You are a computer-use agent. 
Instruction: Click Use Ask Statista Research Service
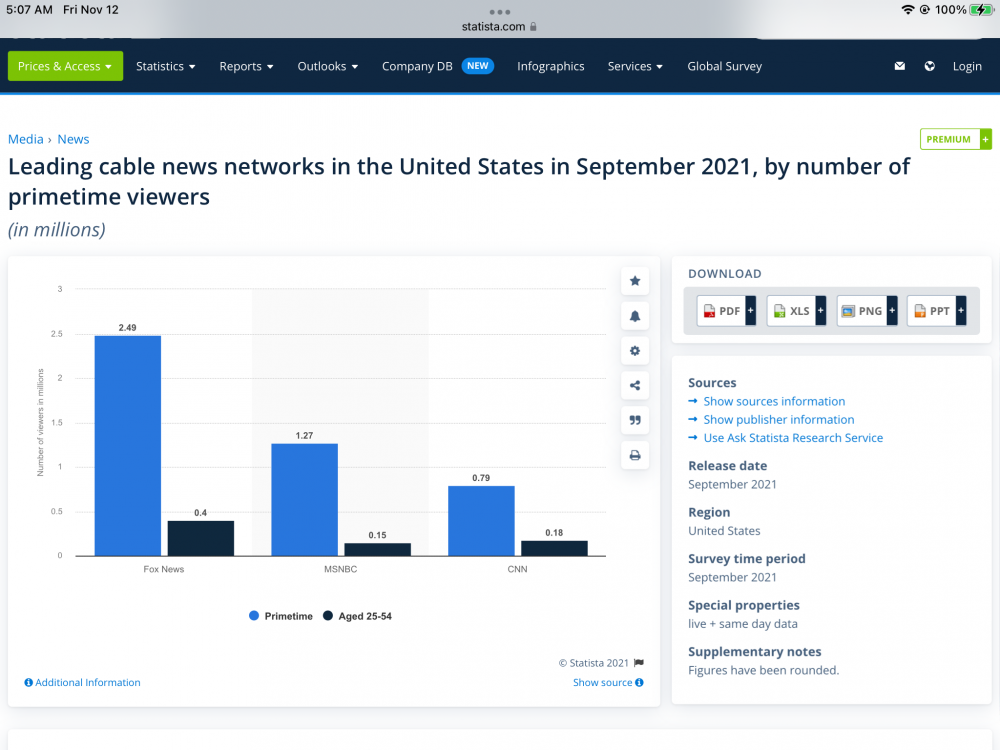point(793,438)
